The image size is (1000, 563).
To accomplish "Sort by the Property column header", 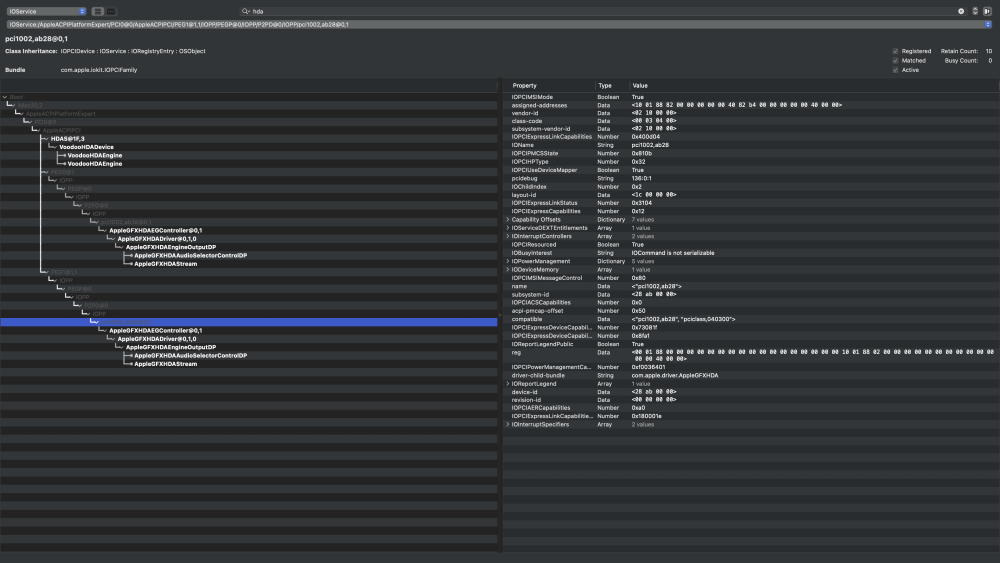I will [x=549, y=85].
